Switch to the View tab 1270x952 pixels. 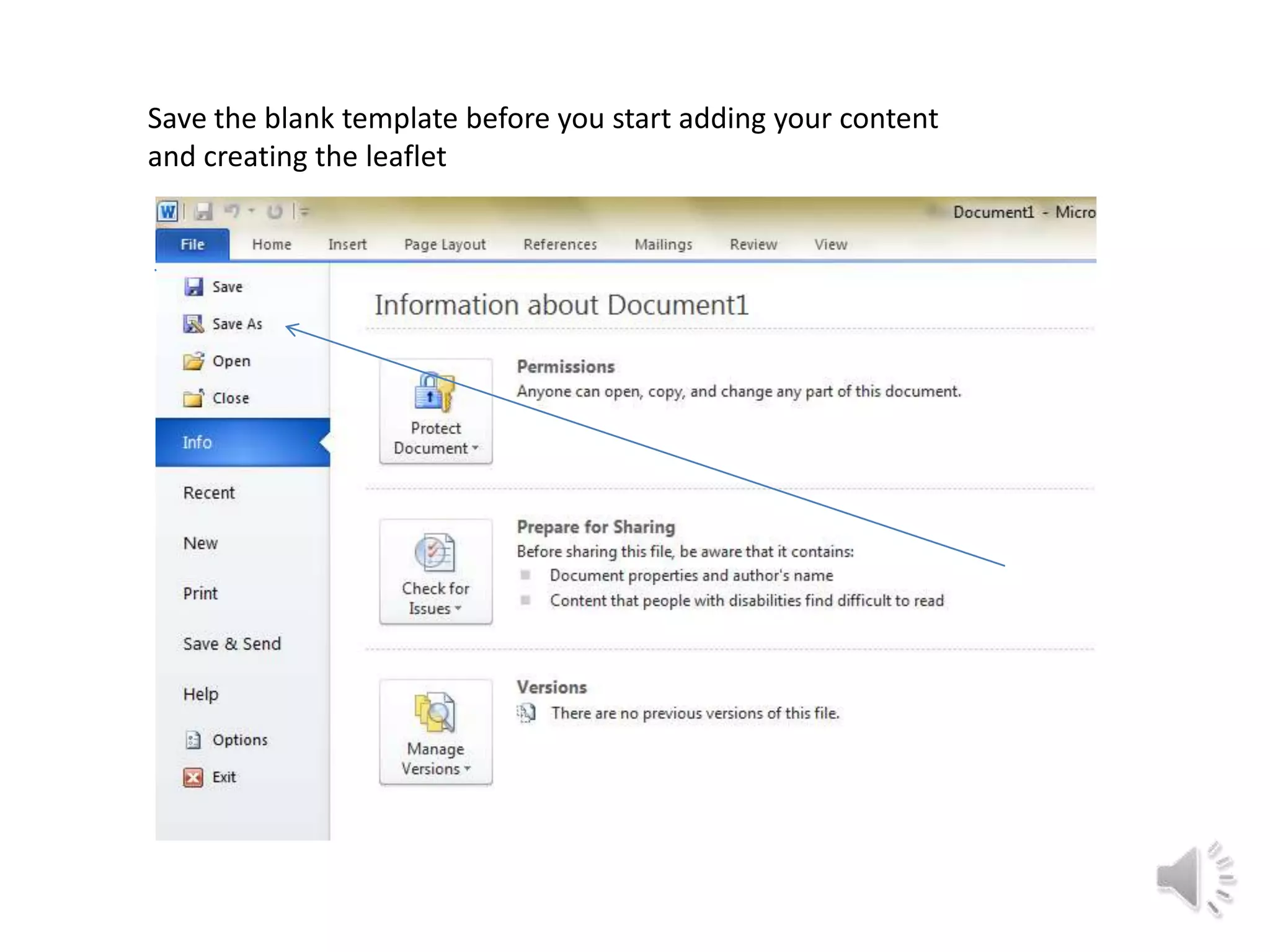click(x=831, y=245)
